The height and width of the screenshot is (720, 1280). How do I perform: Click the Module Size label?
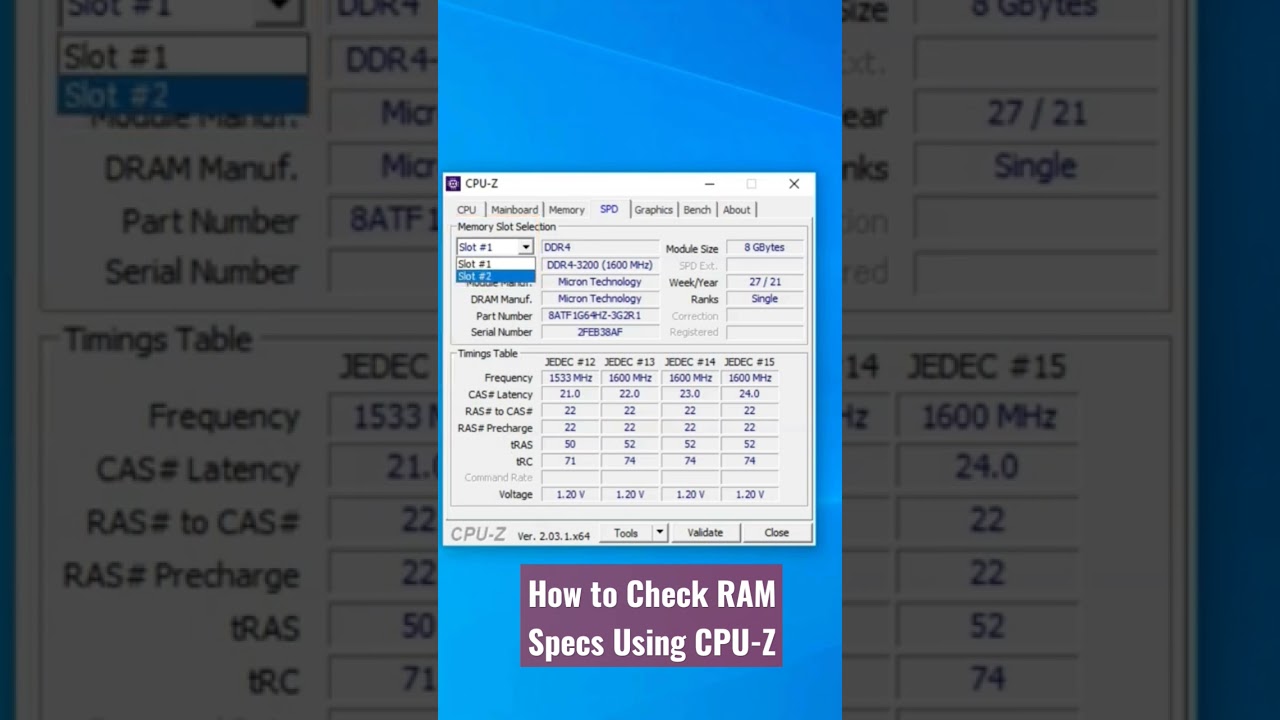coord(692,249)
